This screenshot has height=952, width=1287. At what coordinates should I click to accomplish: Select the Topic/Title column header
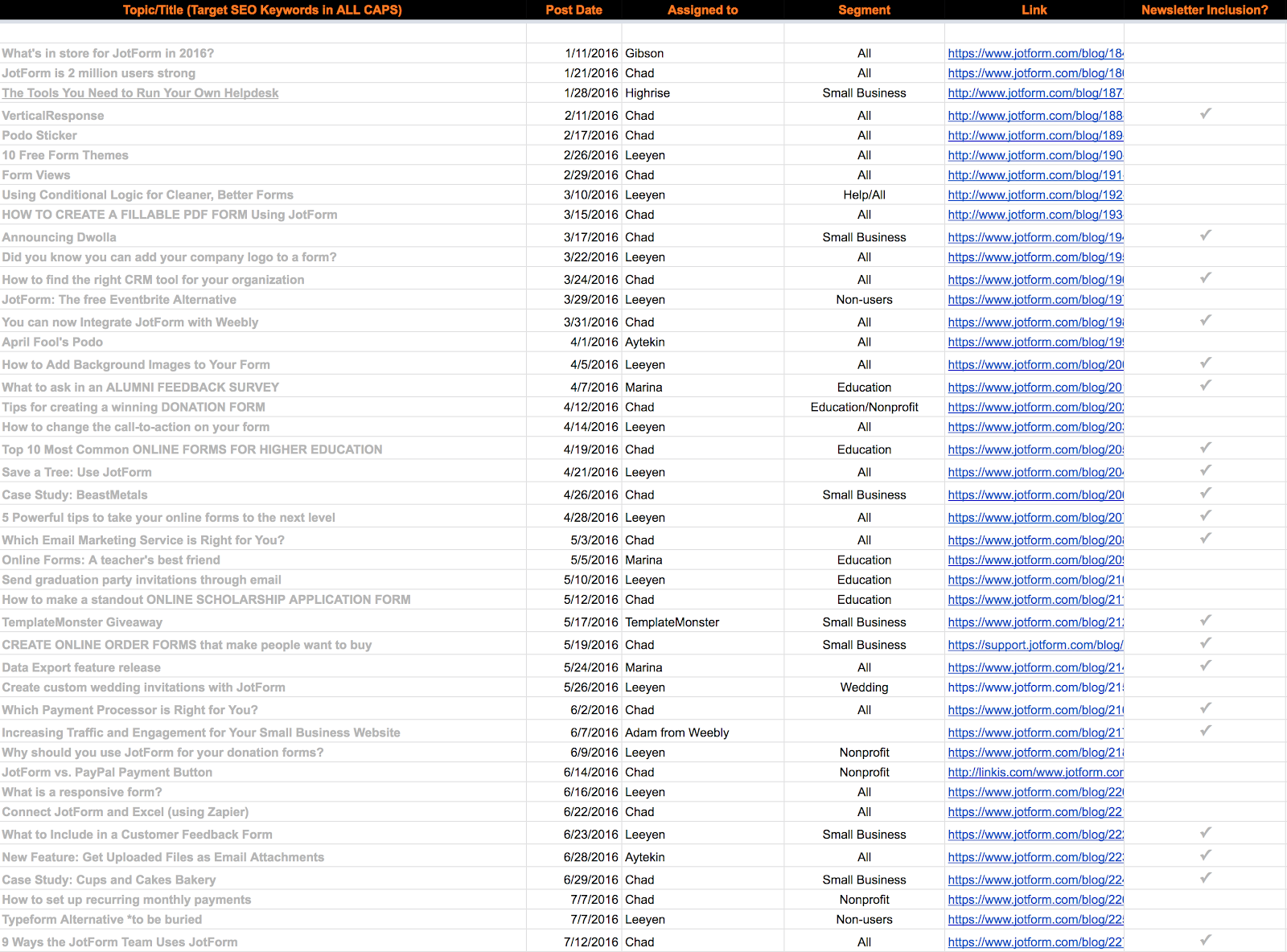click(262, 10)
